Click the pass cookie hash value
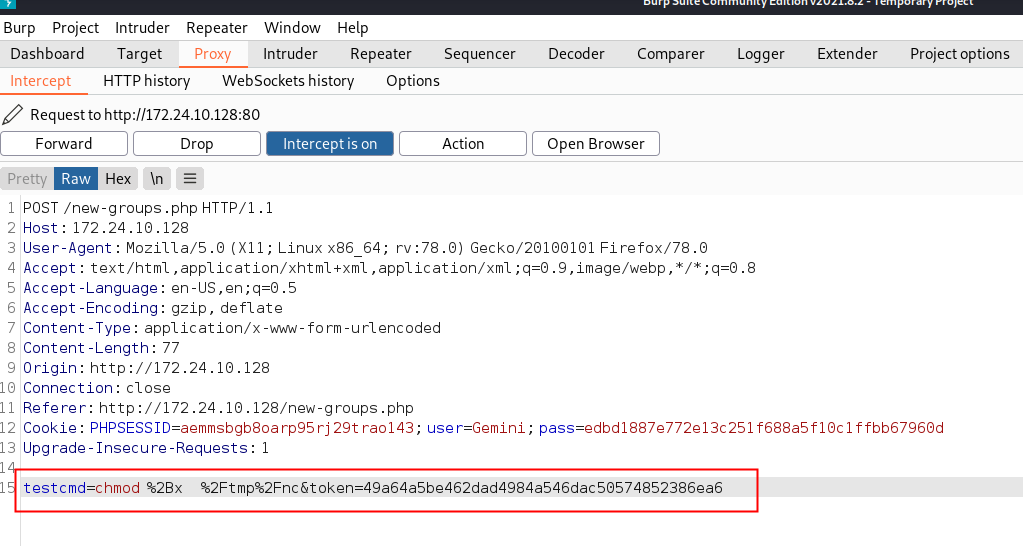 click(764, 429)
